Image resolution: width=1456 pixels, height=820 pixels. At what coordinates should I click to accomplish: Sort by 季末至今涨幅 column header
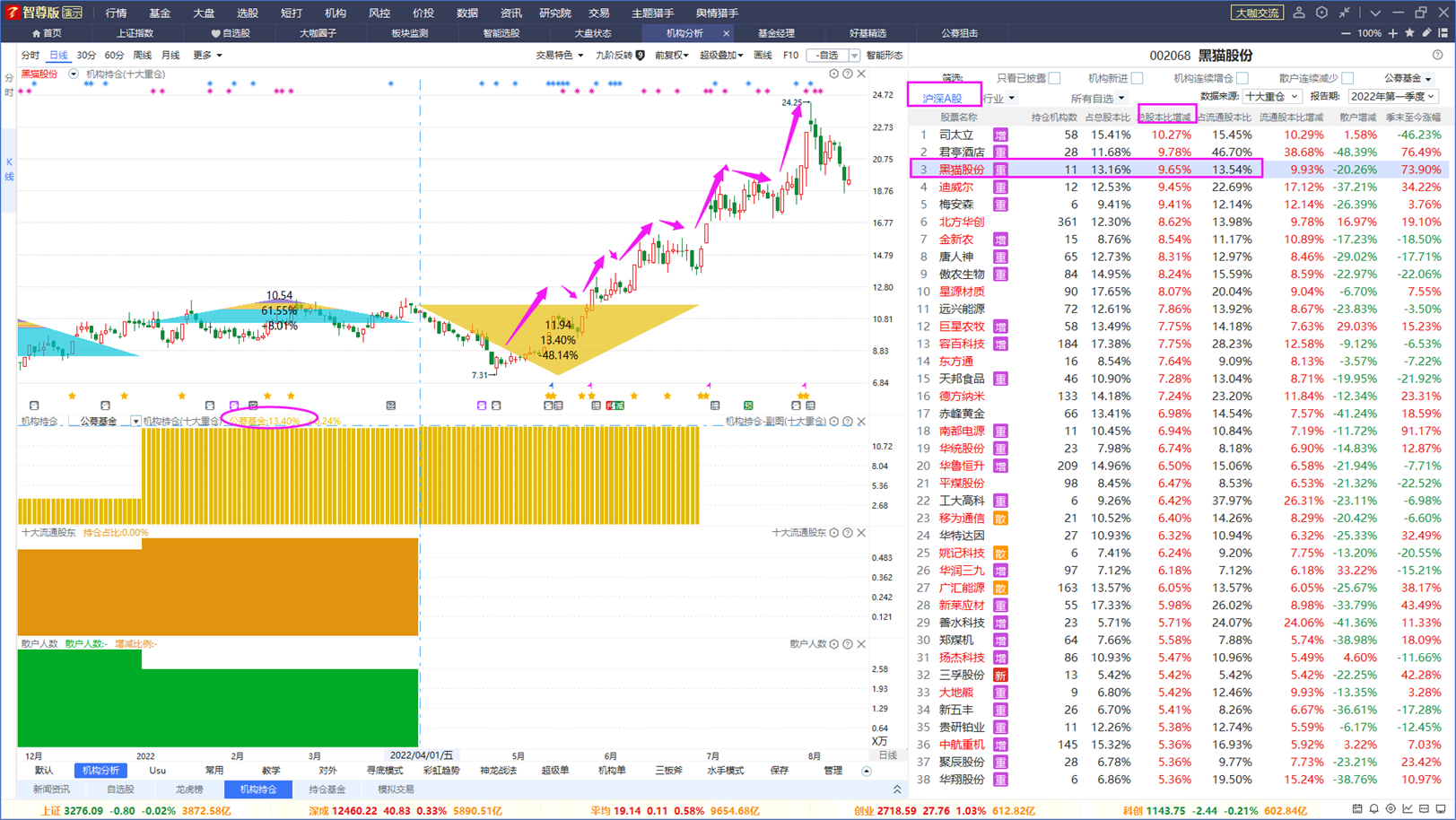(x=1413, y=118)
